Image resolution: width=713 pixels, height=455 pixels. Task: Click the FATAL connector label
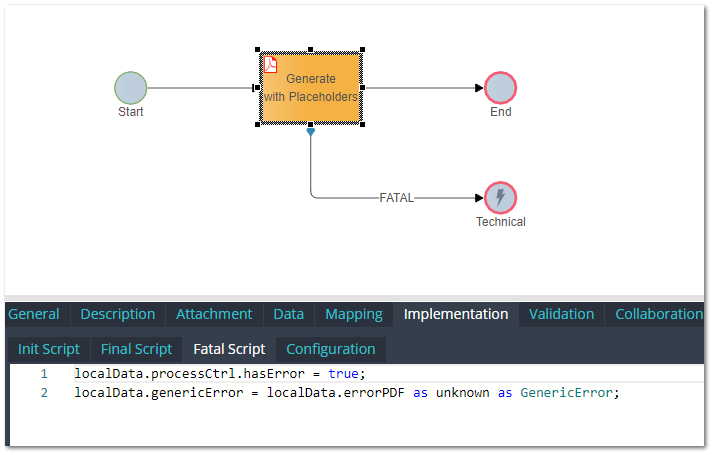[397, 198]
